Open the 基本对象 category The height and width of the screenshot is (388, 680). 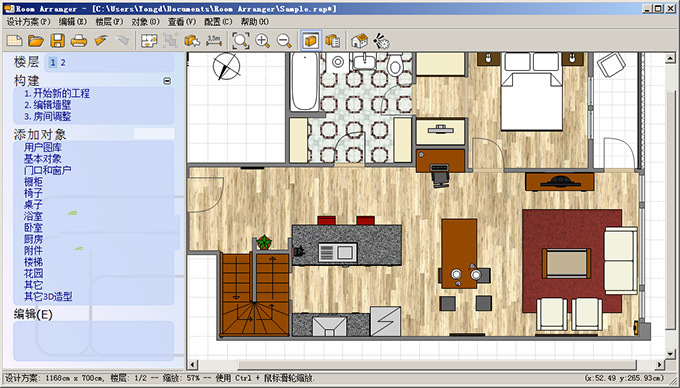click(42, 159)
